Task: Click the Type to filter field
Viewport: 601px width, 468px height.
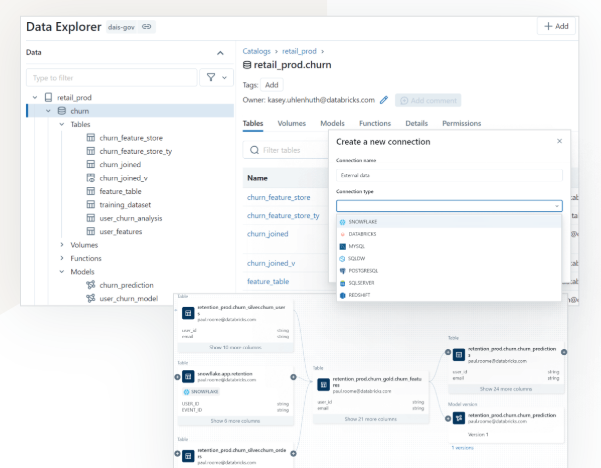Action: pyautogui.click(x=112, y=78)
